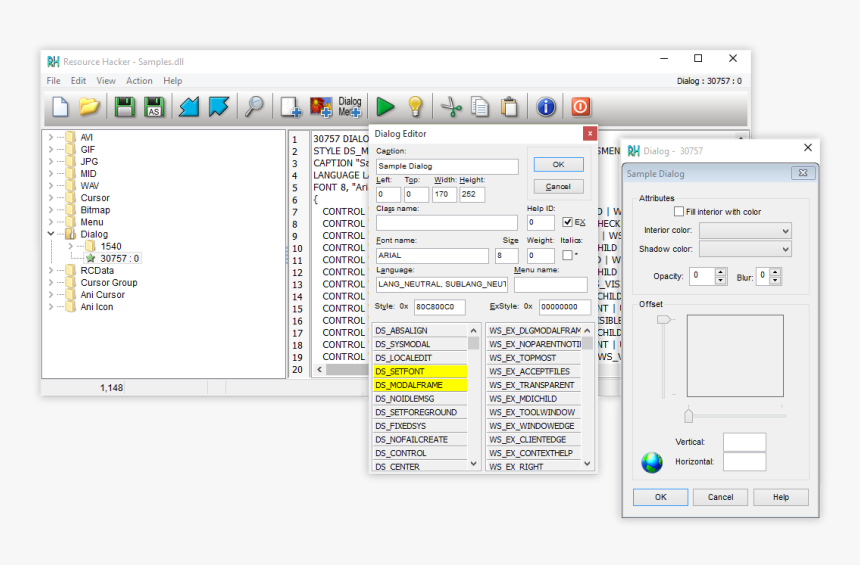860x565 pixels.
Task: Expand the RCData tree node
Action: pyautogui.click(x=51, y=270)
